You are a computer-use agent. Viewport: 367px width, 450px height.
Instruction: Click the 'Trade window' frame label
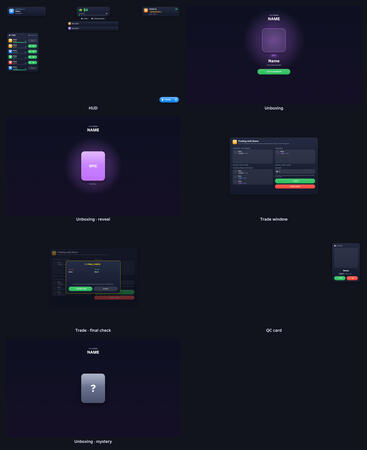(274, 219)
